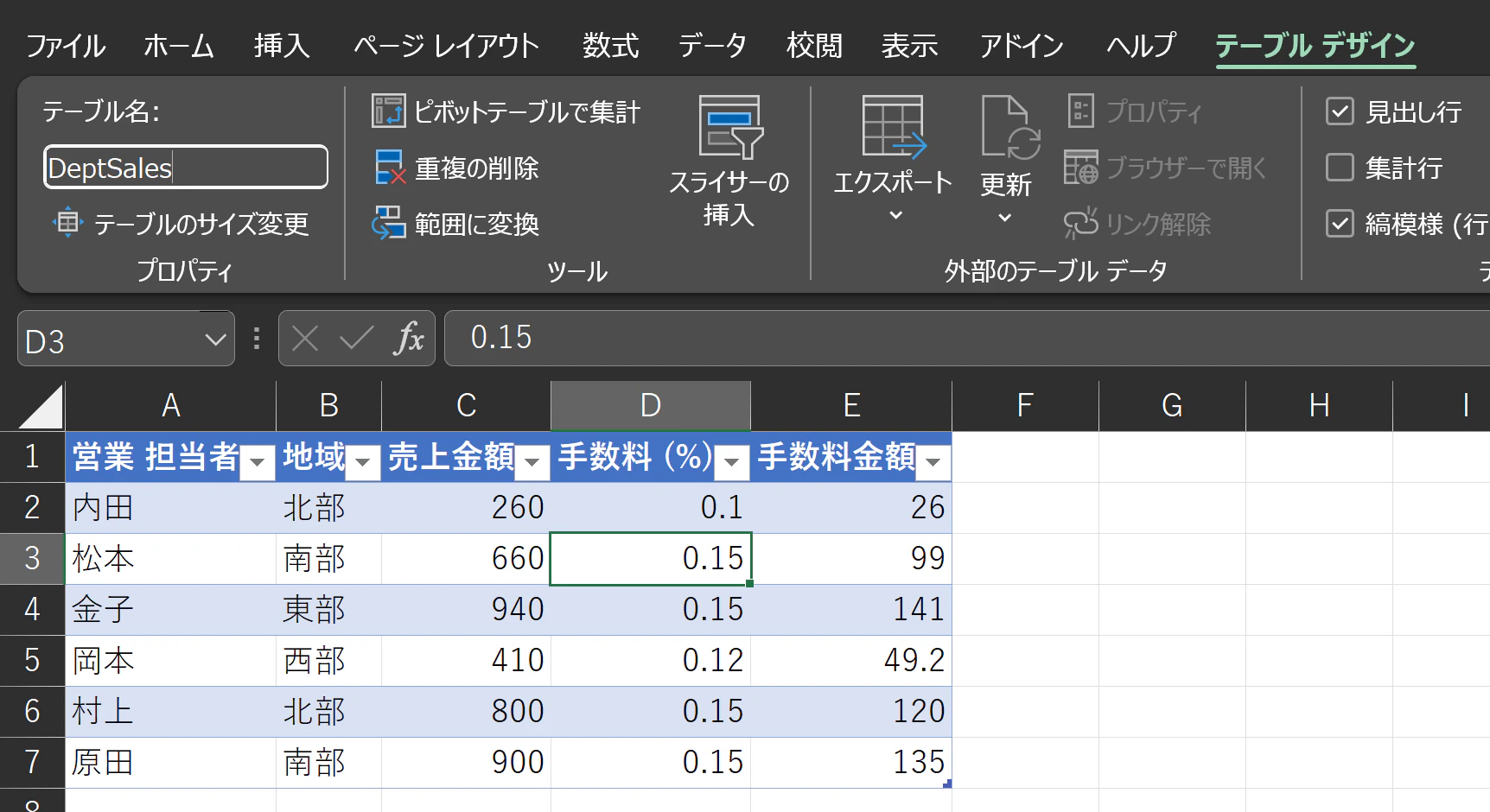Select cell with sales value 800

466,712
